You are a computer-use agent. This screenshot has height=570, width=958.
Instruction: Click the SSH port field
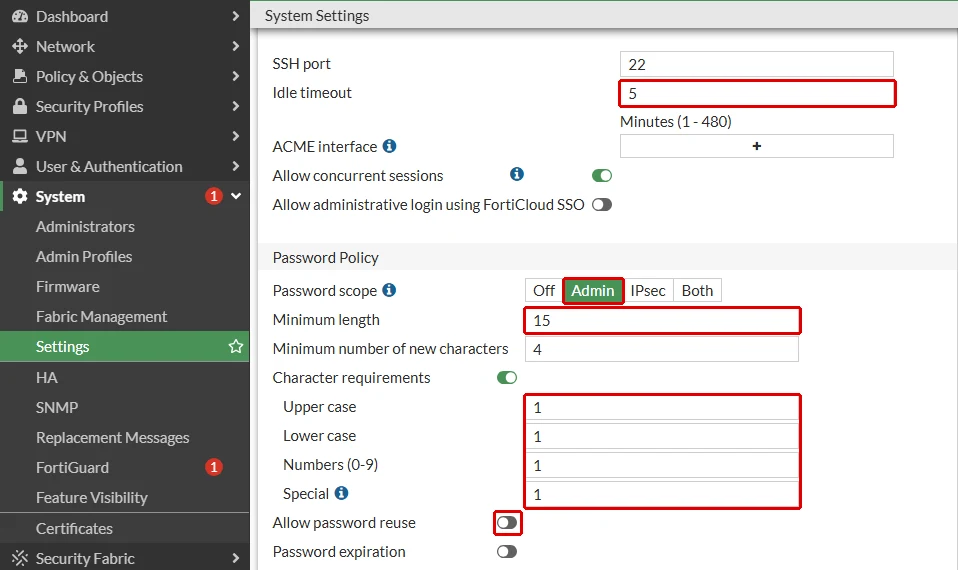(756, 64)
